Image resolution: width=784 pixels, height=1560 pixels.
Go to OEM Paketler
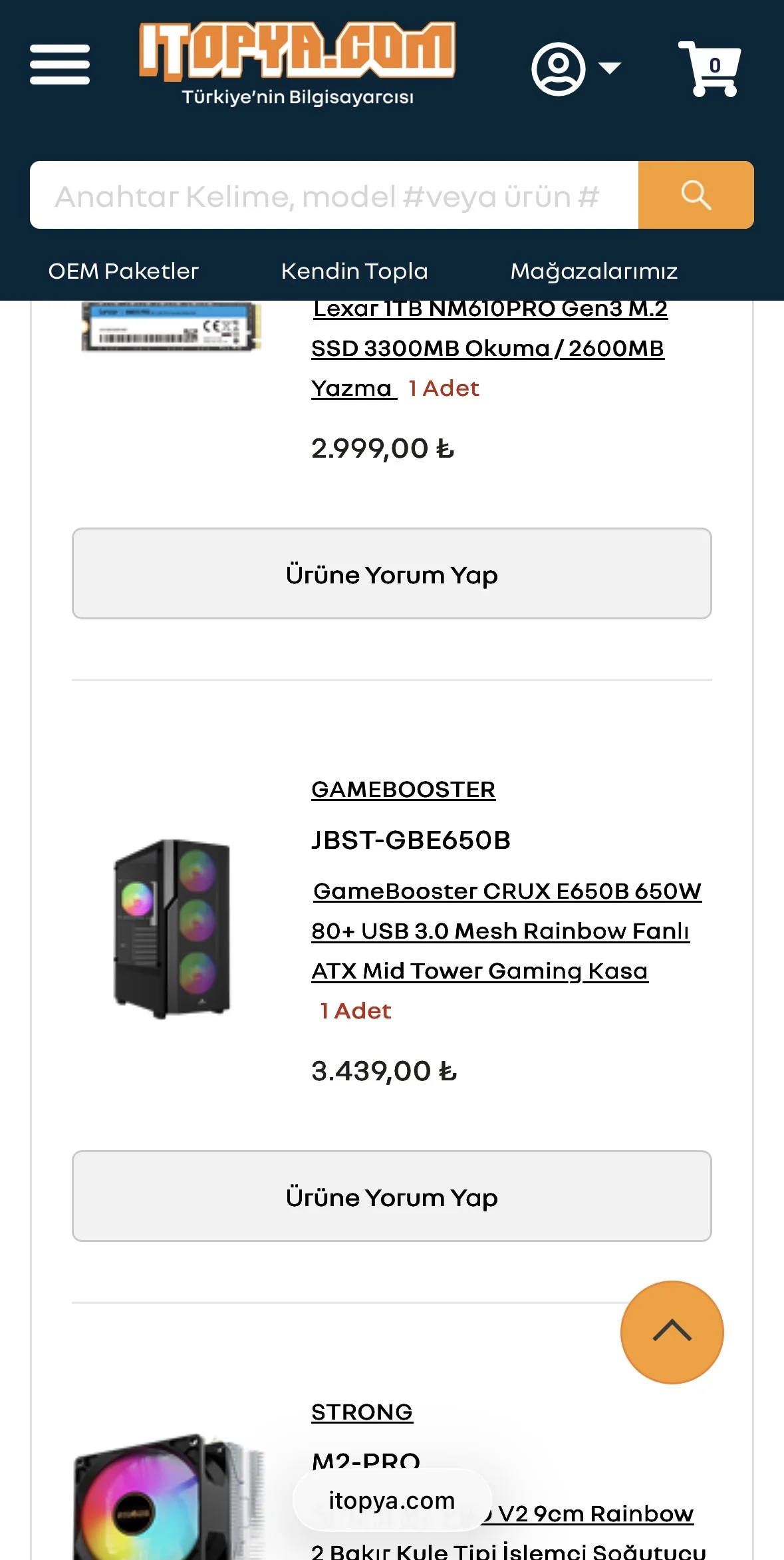click(x=124, y=271)
